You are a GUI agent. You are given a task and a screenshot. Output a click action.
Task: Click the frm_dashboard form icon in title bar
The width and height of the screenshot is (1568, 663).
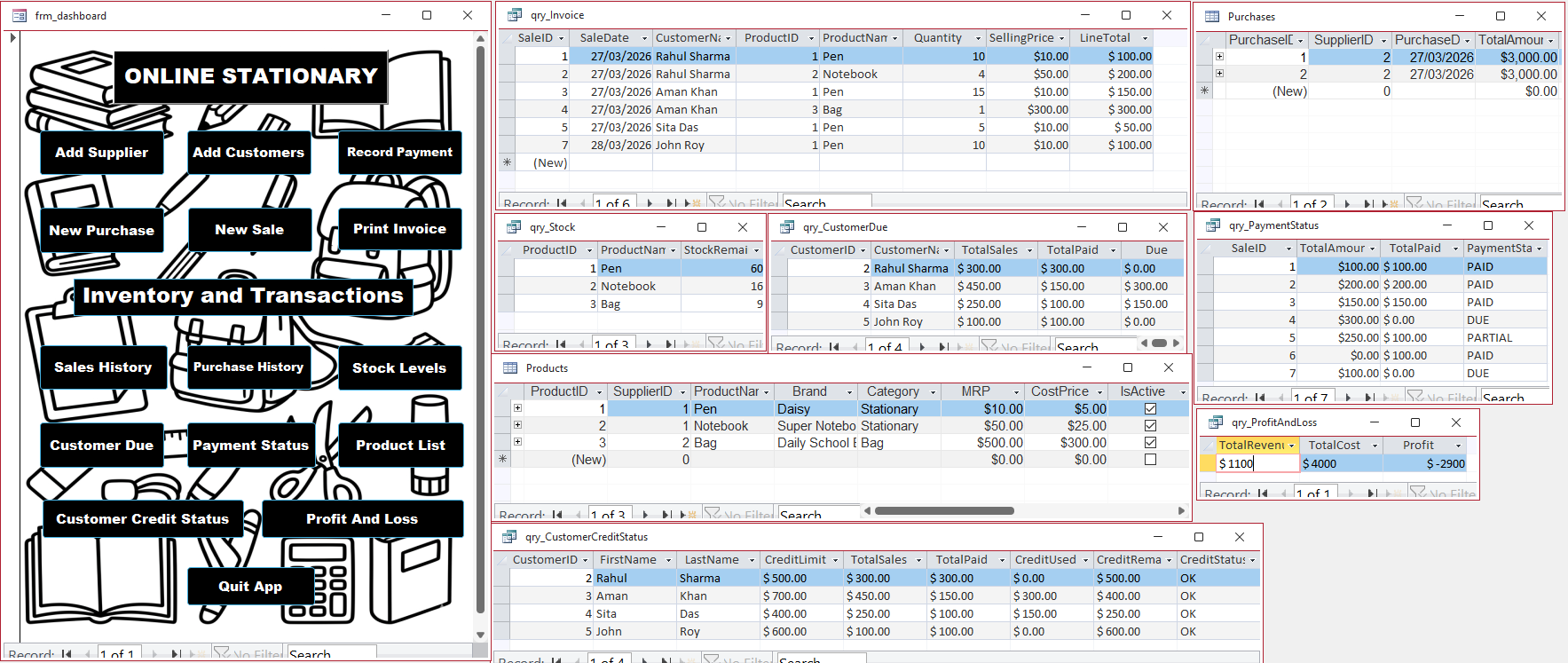[20, 15]
